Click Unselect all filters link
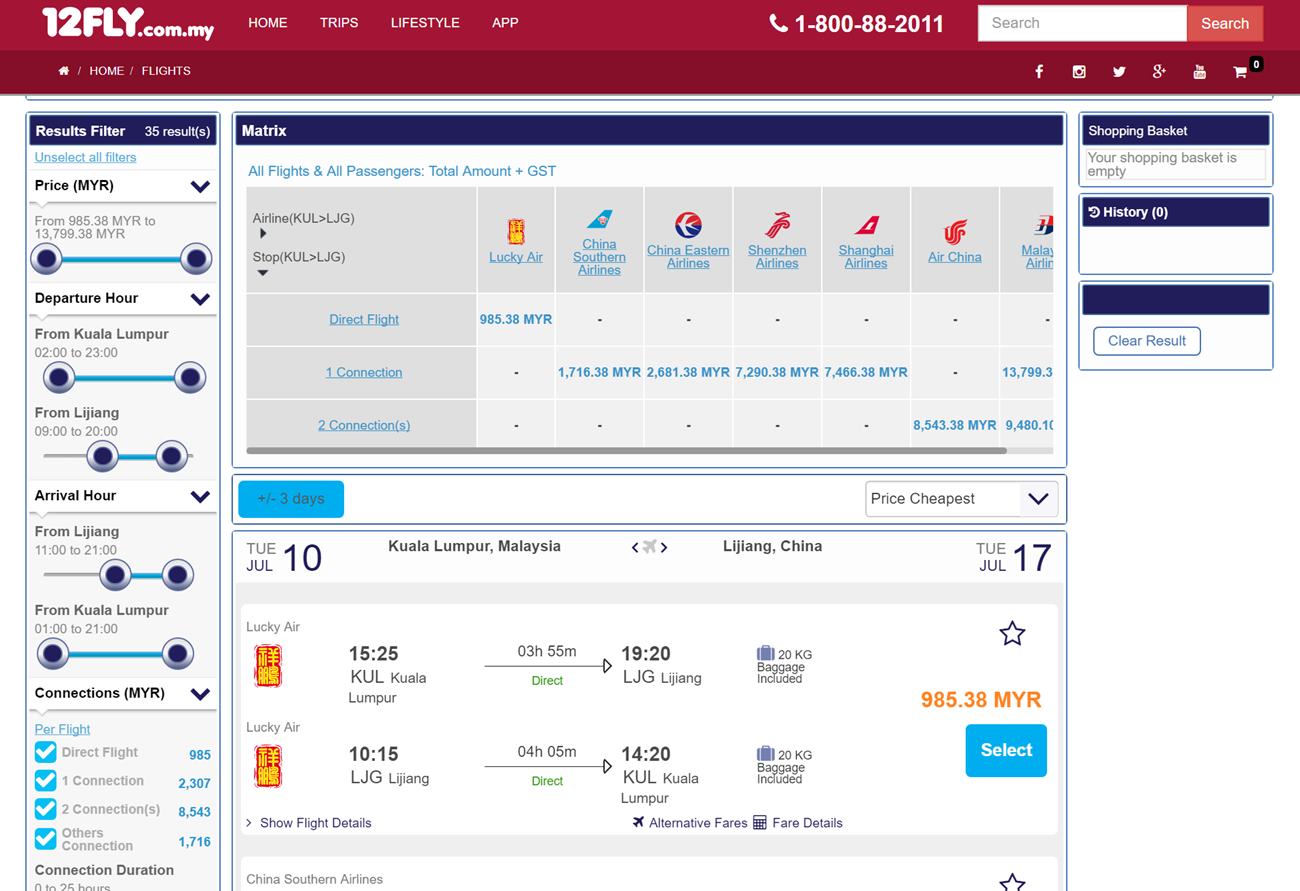The image size is (1300, 891). click(x=85, y=157)
